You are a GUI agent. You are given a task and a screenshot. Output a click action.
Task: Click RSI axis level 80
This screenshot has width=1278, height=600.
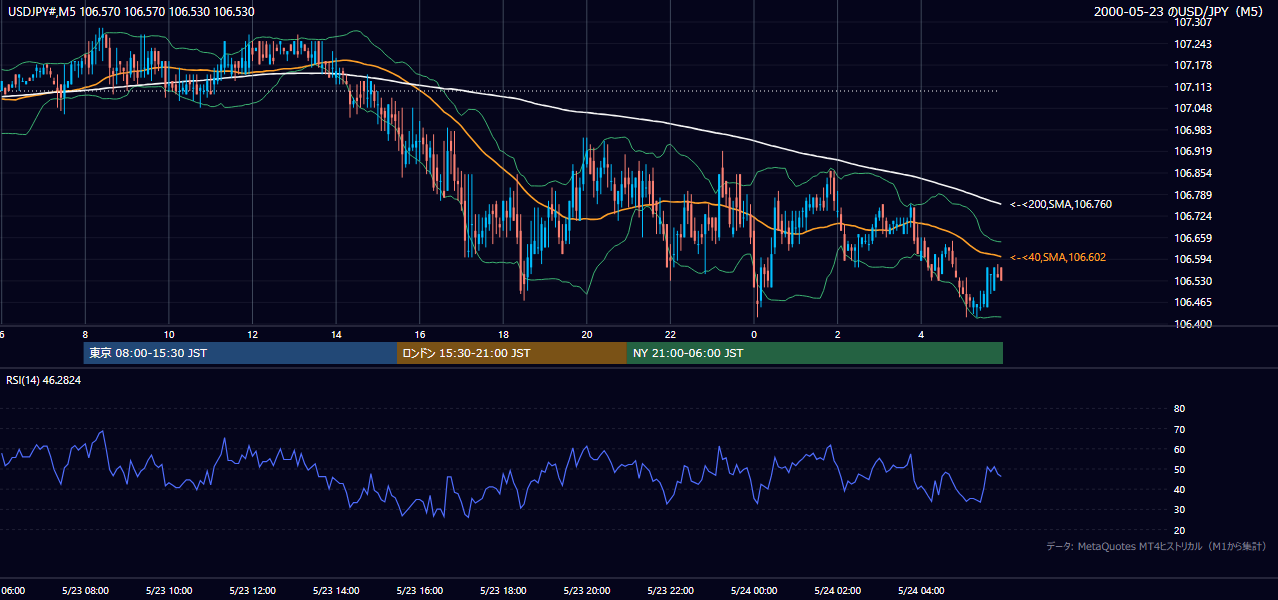click(1179, 409)
